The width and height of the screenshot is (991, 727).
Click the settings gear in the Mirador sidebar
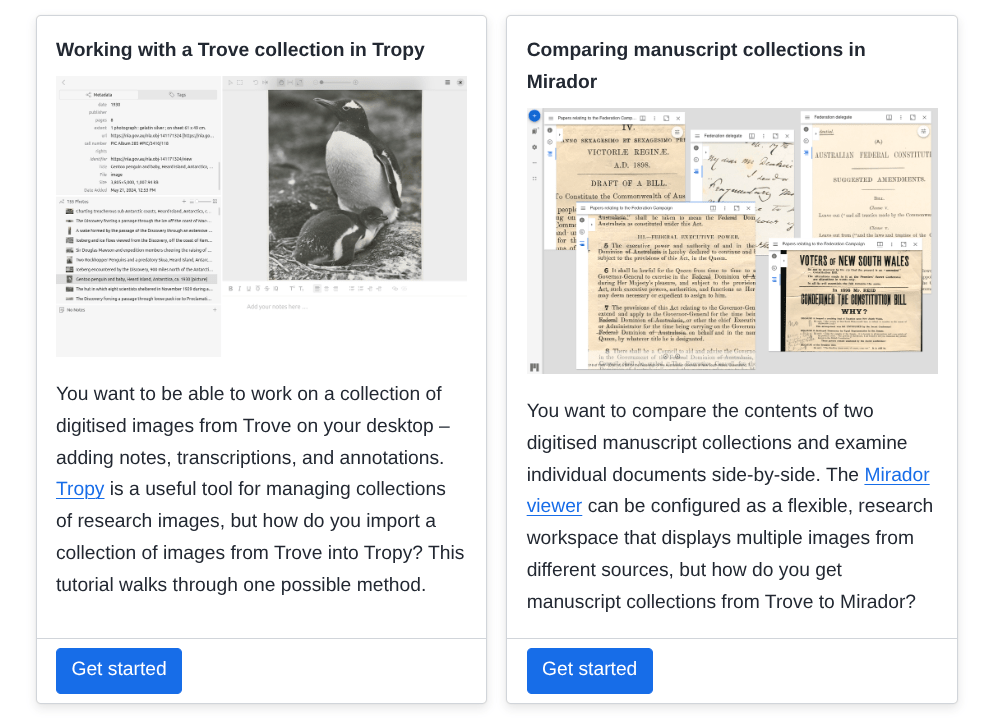pos(534,147)
